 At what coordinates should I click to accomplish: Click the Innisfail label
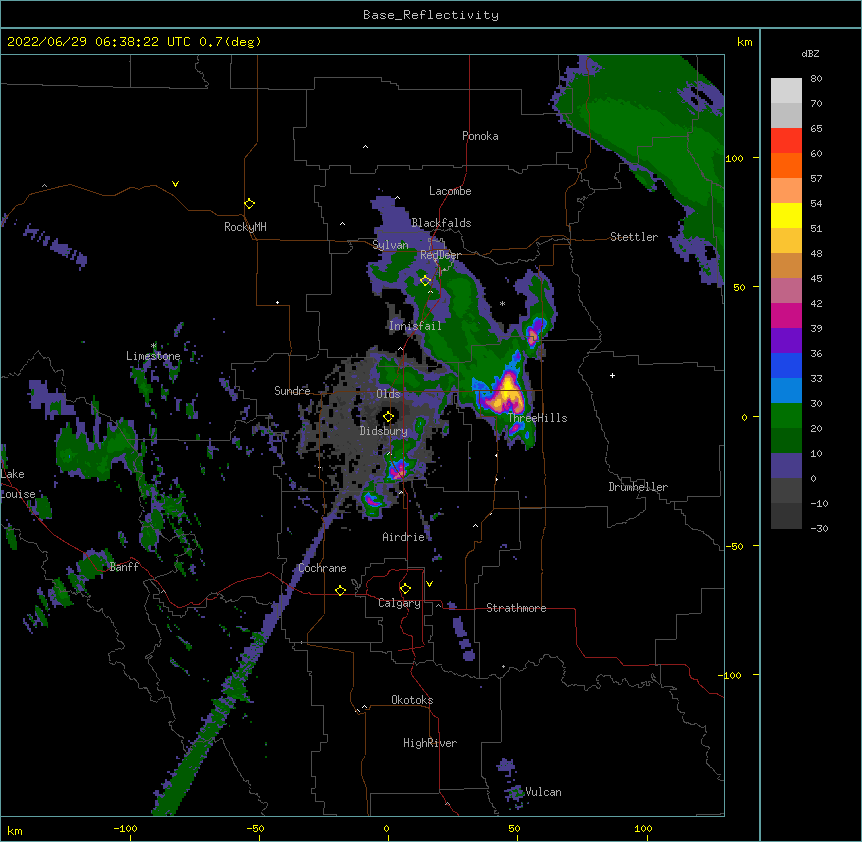(x=415, y=326)
